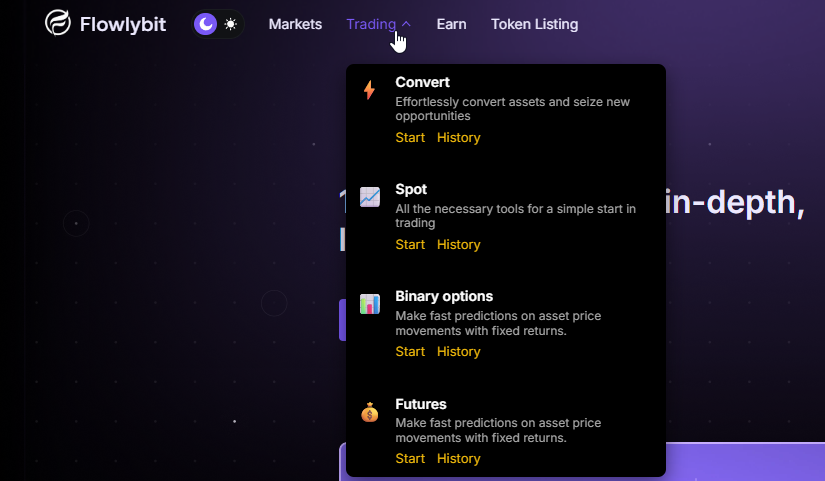This screenshot has height=481, width=825.
Task: Go to Token Listing page
Action: pyautogui.click(x=534, y=24)
